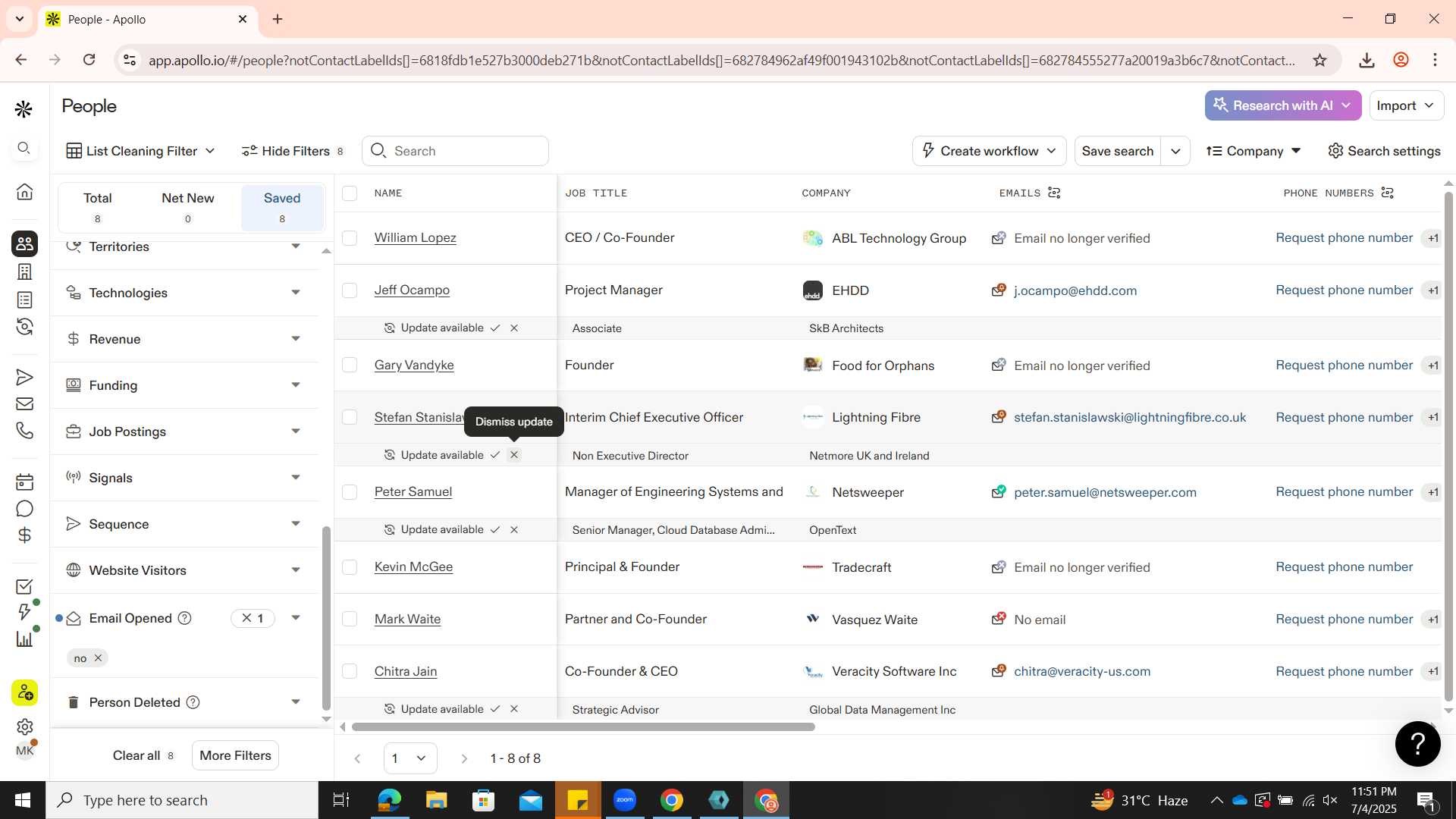
Task: Open Workflows lightning icon in sidebar
Action: (x=24, y=611)
